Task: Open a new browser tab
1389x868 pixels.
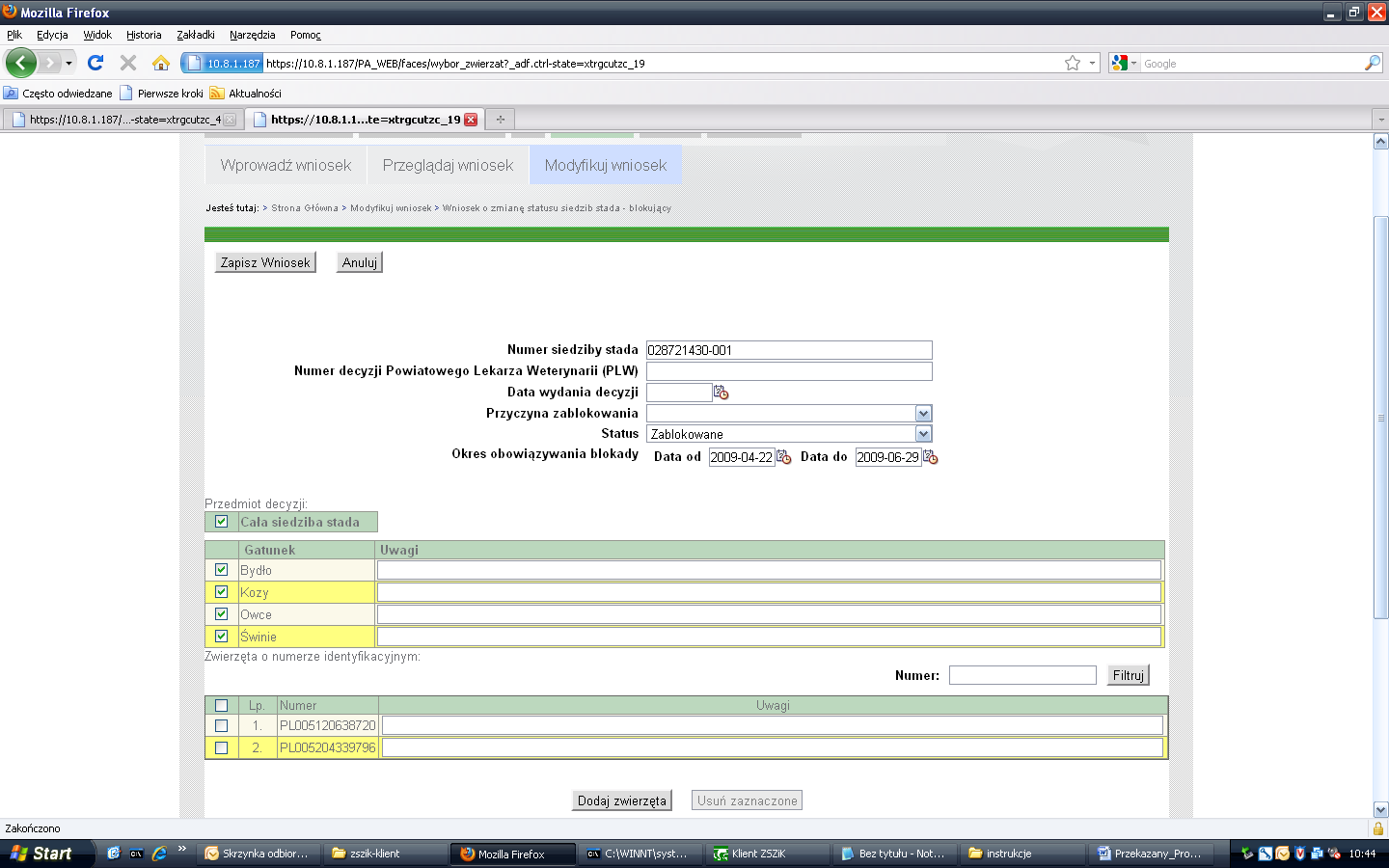Action: point(500,120)
